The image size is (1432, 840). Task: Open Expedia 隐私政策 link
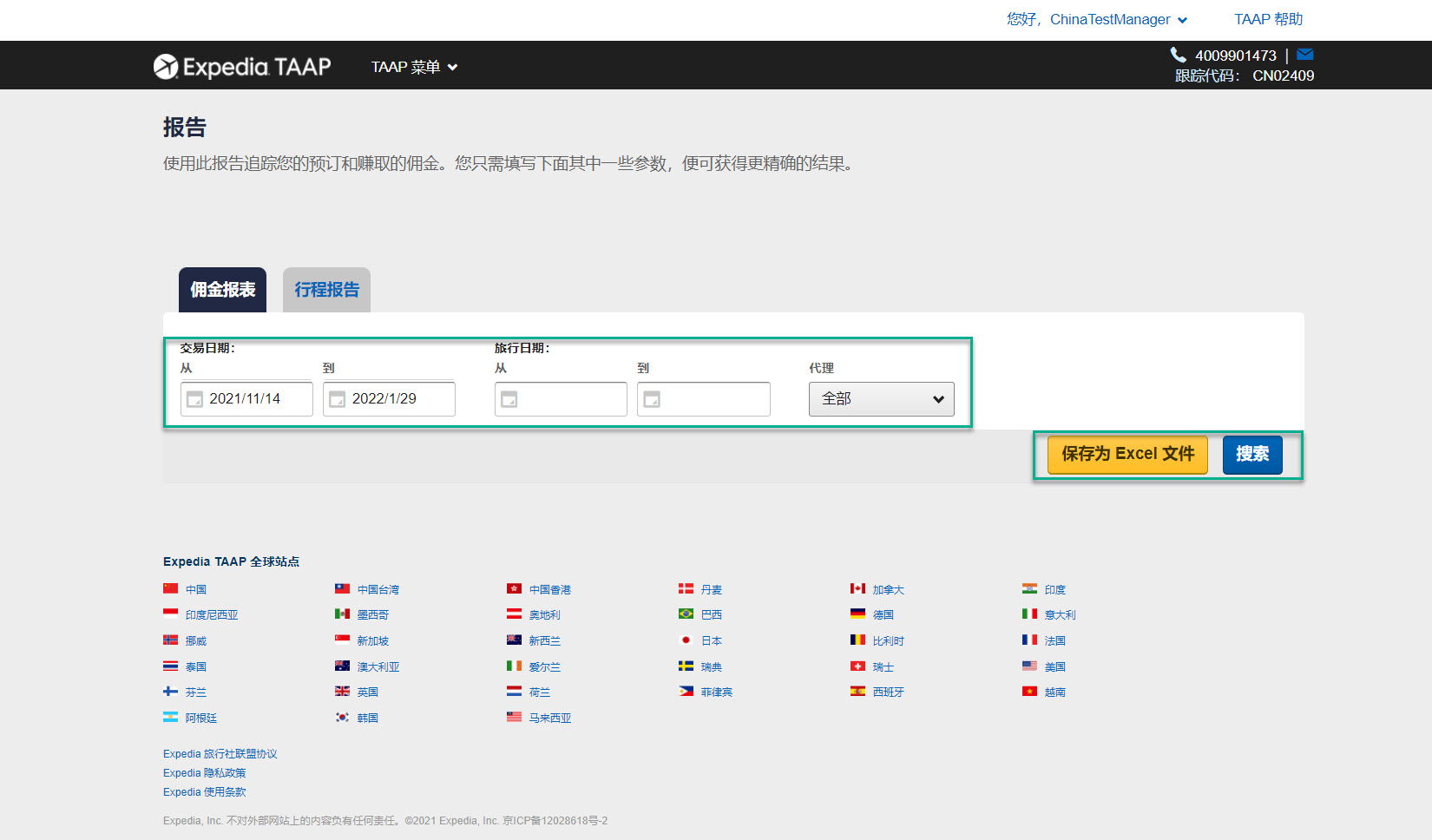tap(205, 773)
